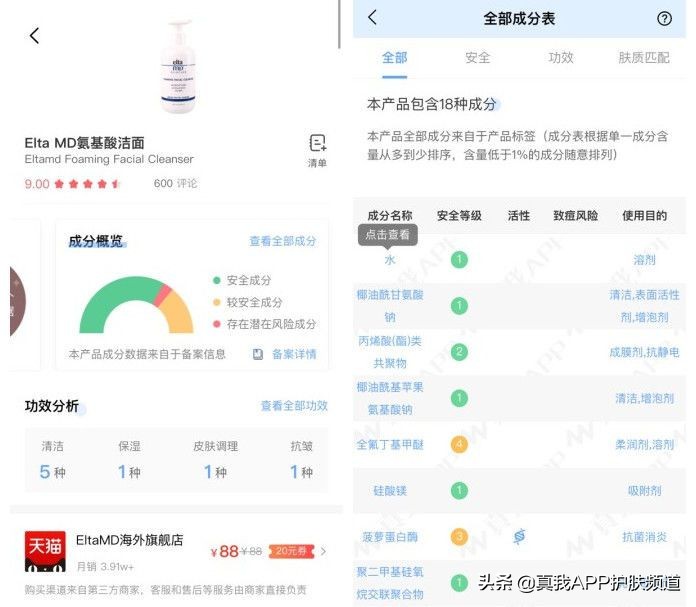
Task: Tap safety badge 2 for 丙烯酸(酯)类共聚物
Action: click(459, 352)
